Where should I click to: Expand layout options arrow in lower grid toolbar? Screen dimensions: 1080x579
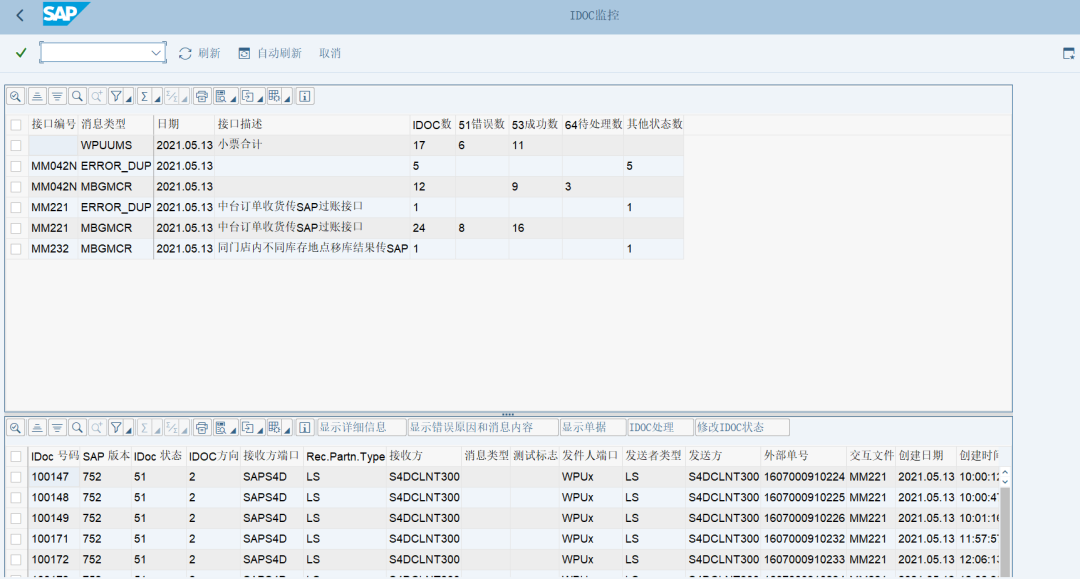[287, 430]
